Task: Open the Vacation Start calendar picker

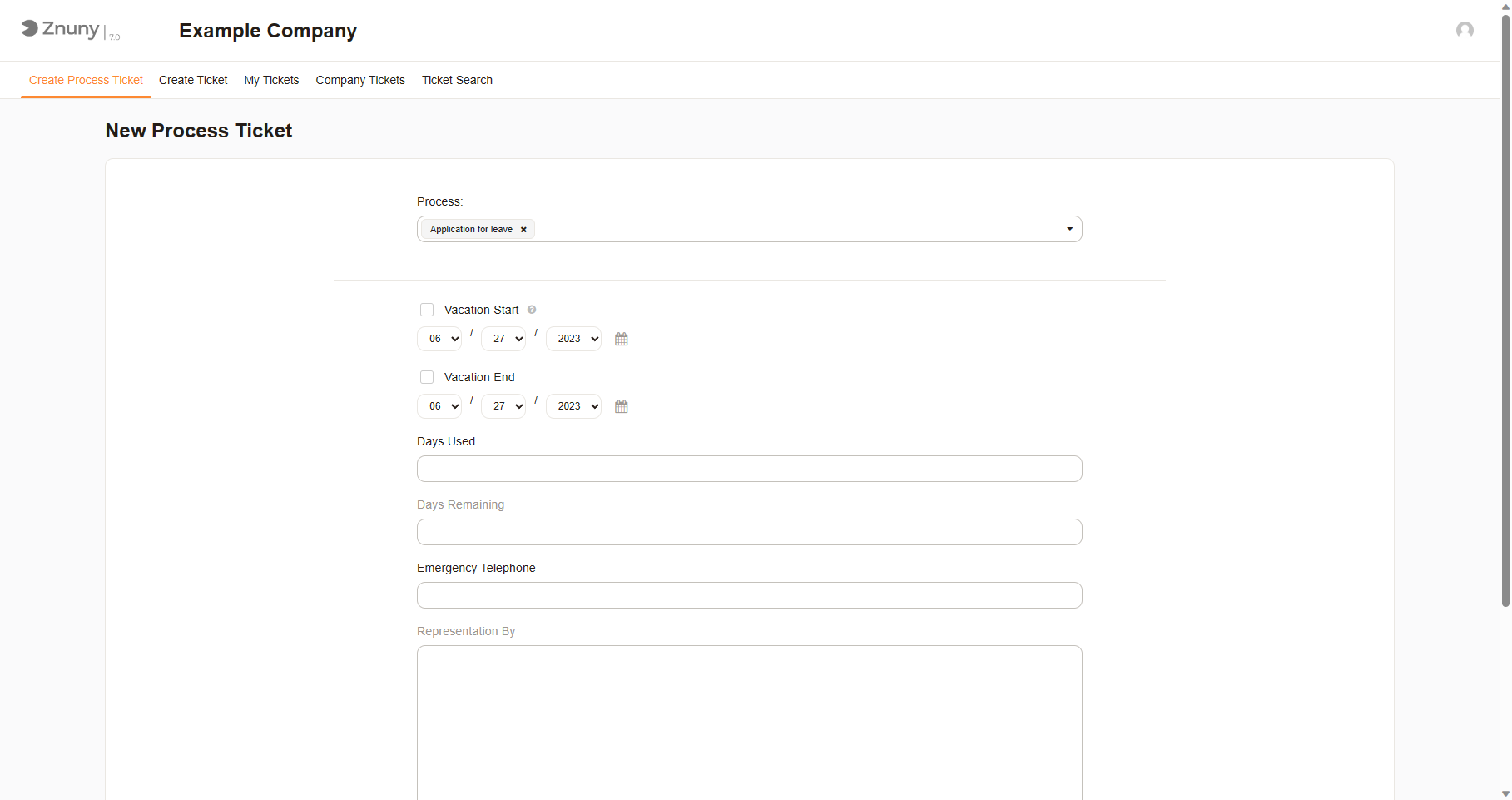Action: [x=621, y=339]
